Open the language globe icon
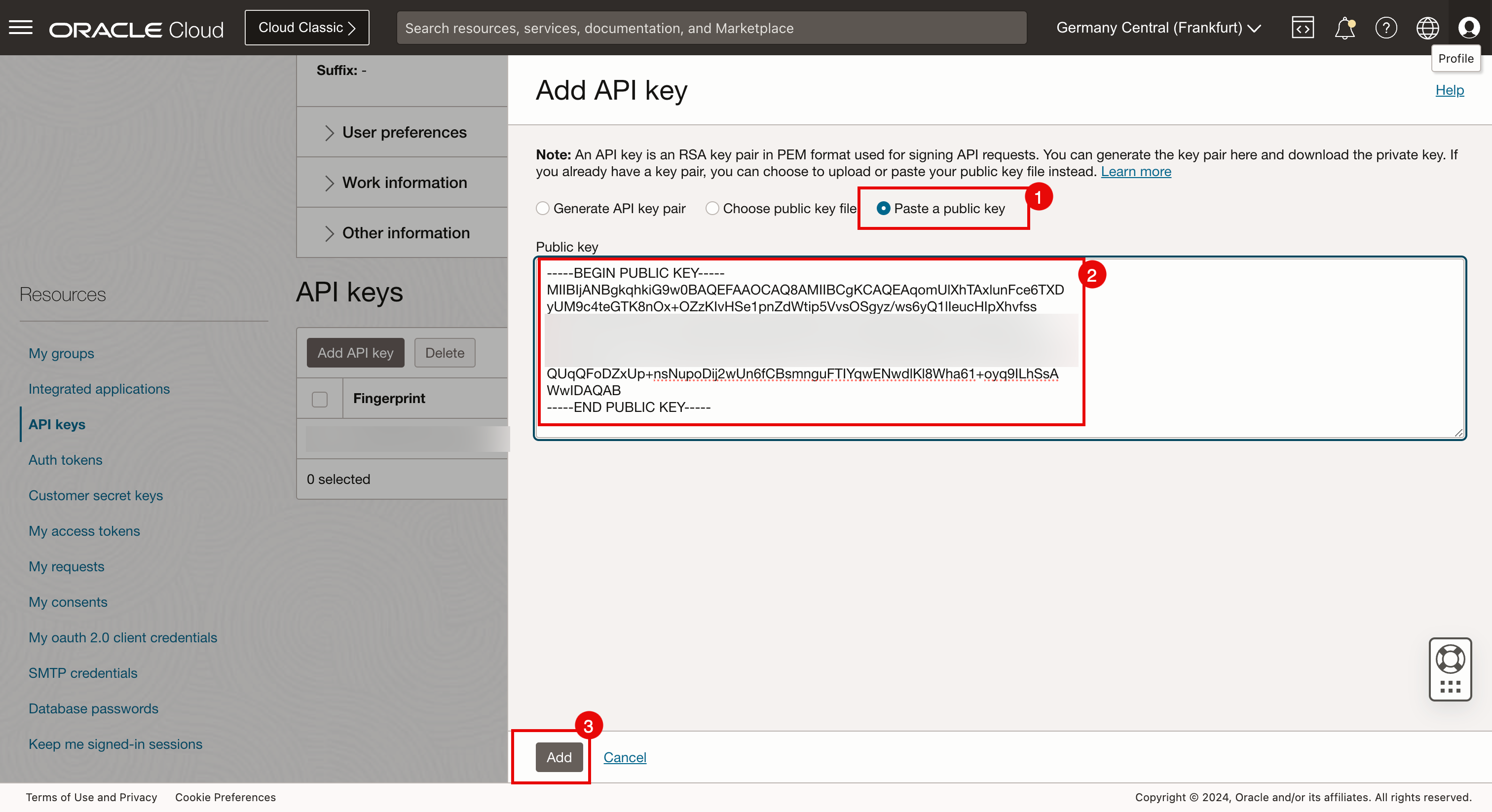The width and height of the screenshot is (1492, 812). click(1427, 28)
